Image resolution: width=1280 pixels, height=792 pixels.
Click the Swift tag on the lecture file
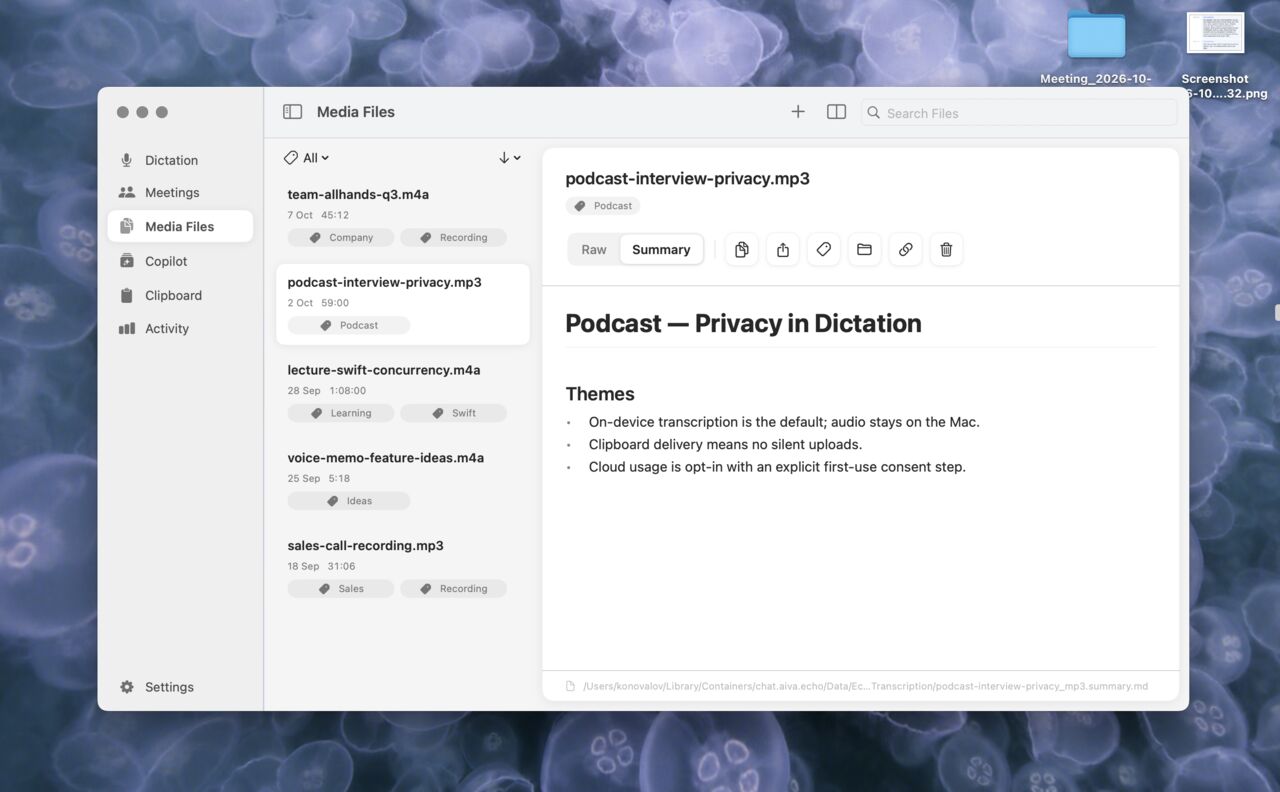coord(454,413)
